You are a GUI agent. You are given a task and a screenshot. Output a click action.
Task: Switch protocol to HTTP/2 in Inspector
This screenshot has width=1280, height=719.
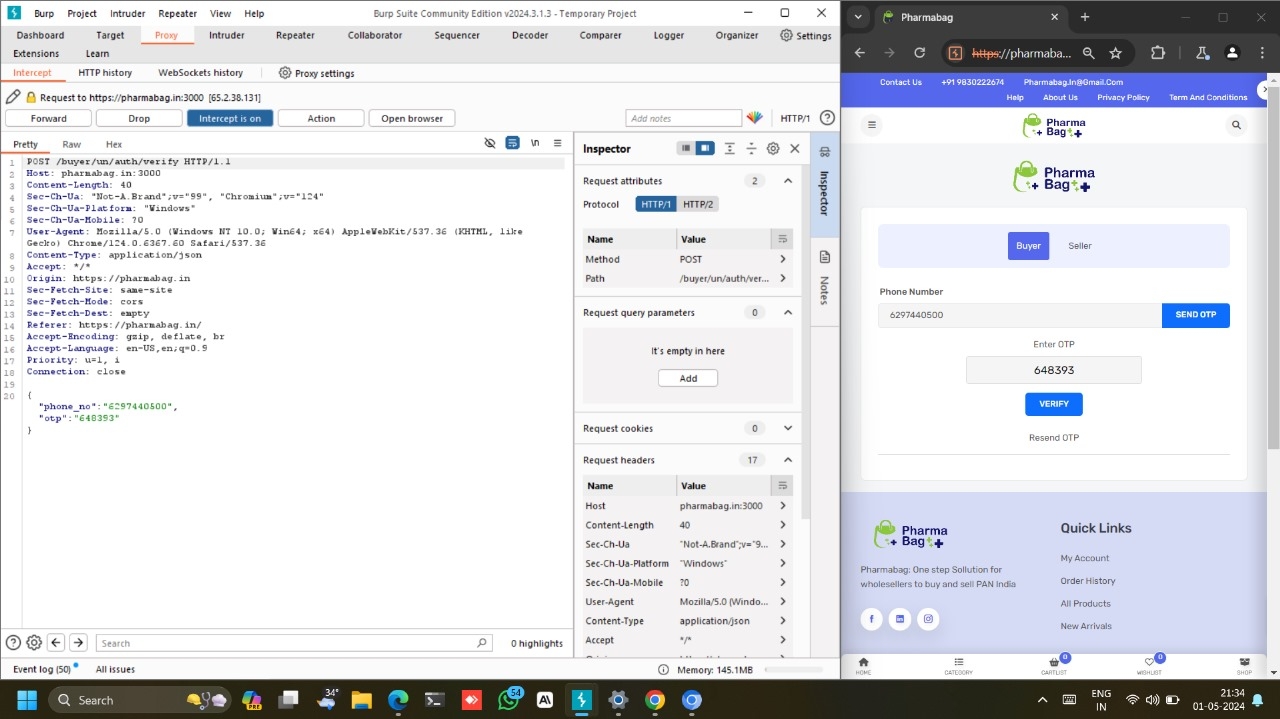[x=697, y=204]
